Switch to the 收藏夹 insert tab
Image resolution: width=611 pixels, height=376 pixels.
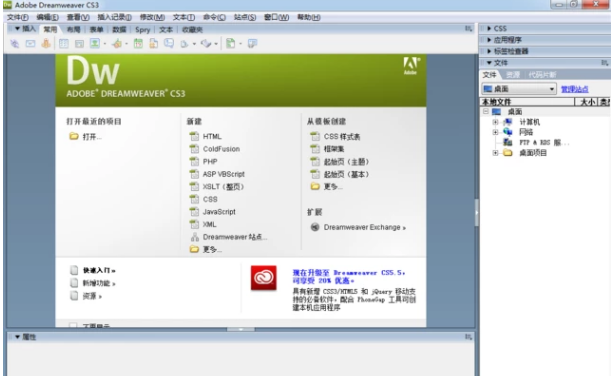pos(192,30)
